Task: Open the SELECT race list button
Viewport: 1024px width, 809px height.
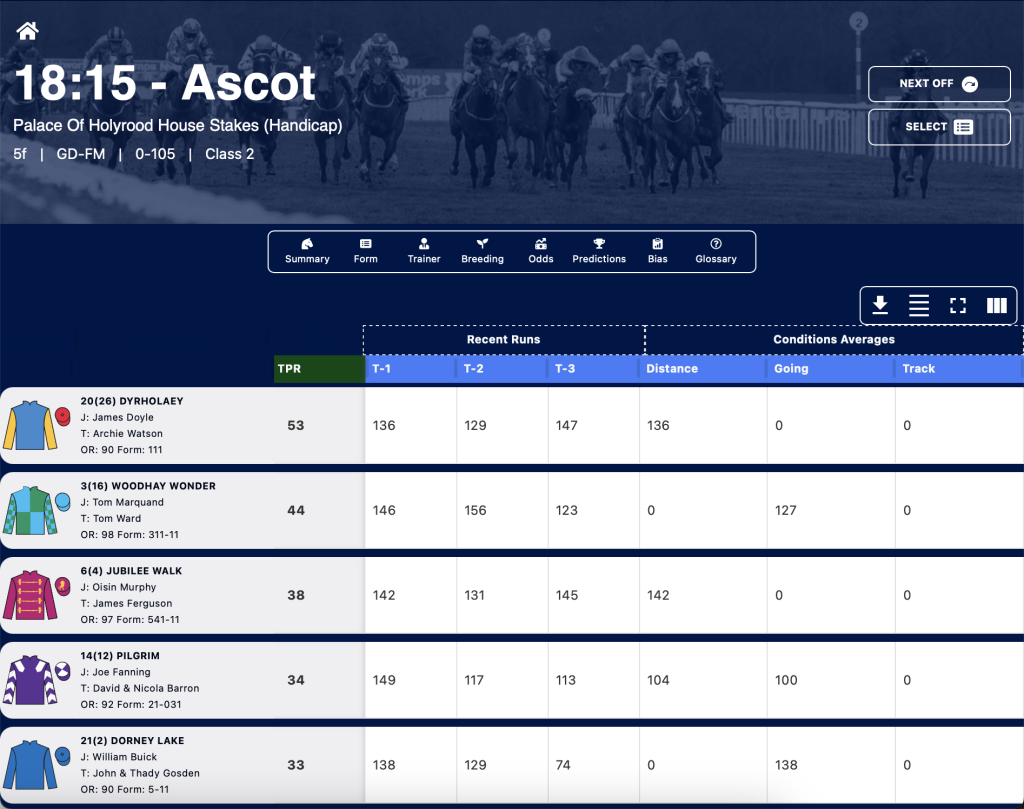Action: tap(939, 127)
